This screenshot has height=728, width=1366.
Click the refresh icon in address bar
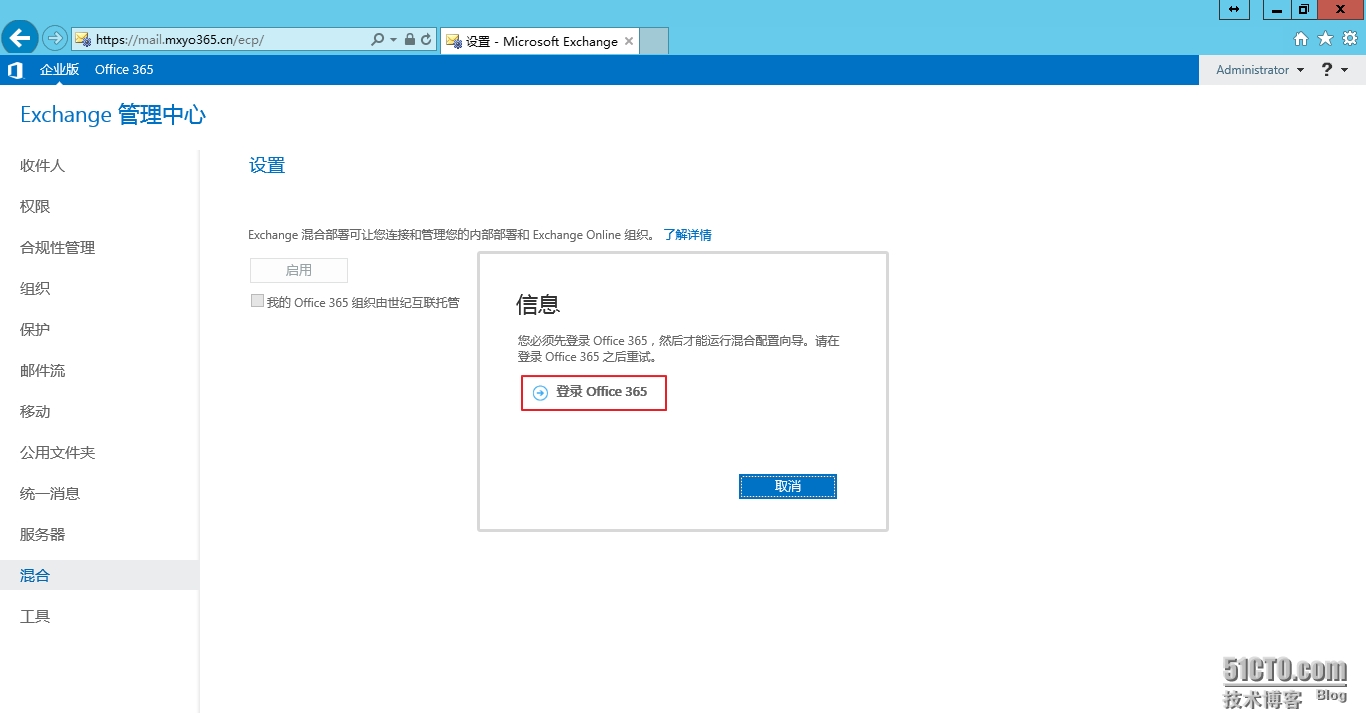[x=426, y=40]
